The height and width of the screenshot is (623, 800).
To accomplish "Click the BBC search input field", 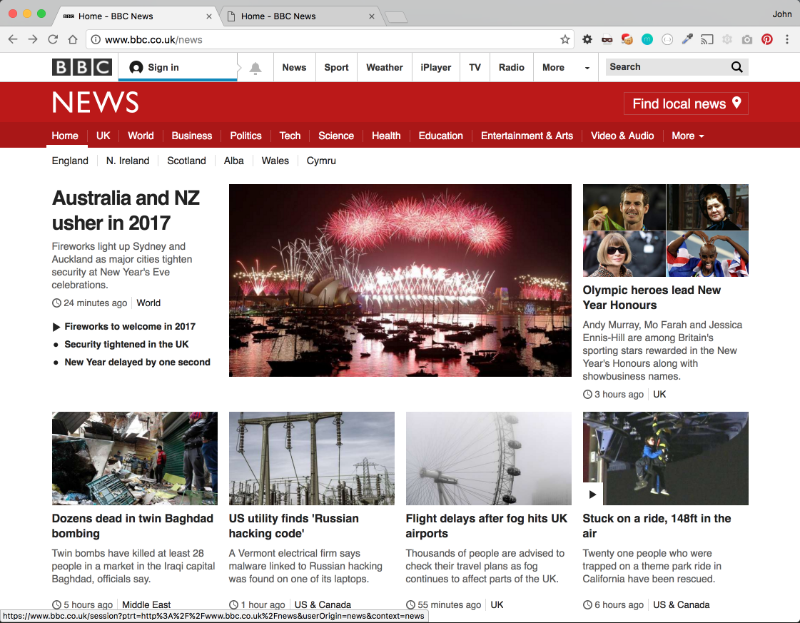I will pos(667,67).
